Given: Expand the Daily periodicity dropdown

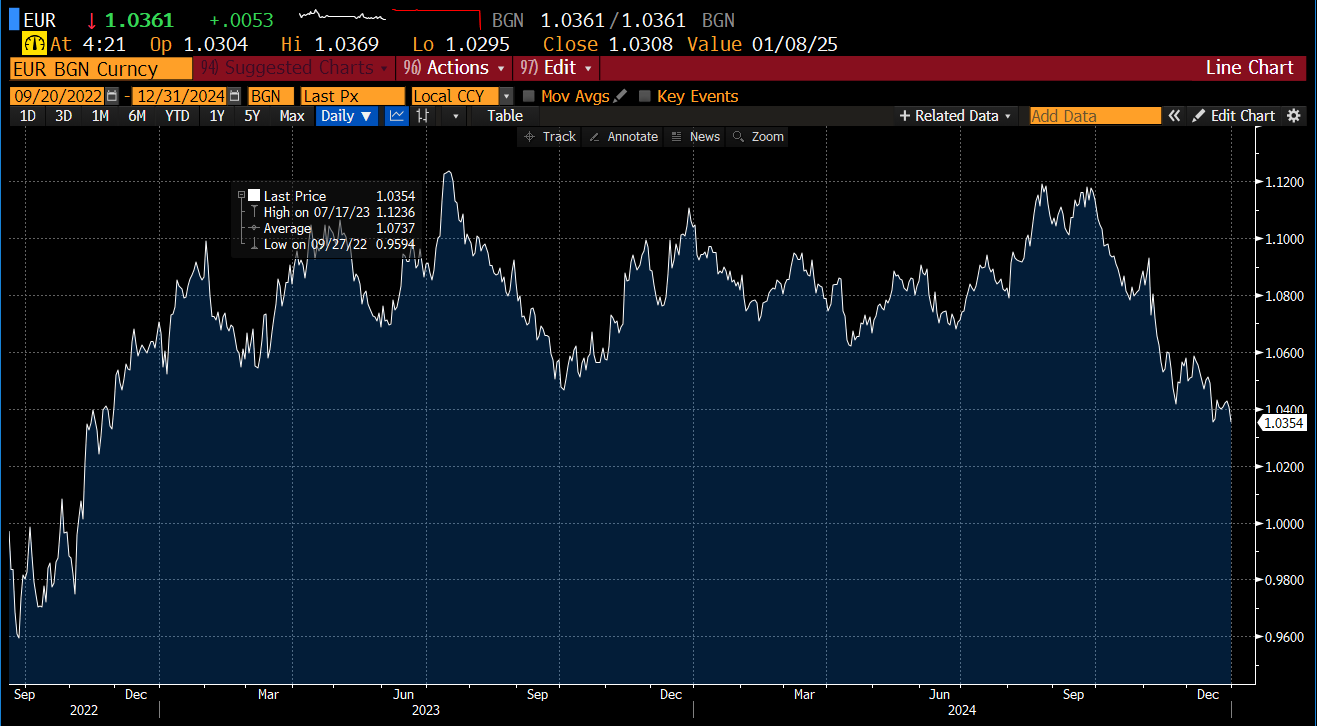Looking at the screenshot, I should (x=347, y=116).
